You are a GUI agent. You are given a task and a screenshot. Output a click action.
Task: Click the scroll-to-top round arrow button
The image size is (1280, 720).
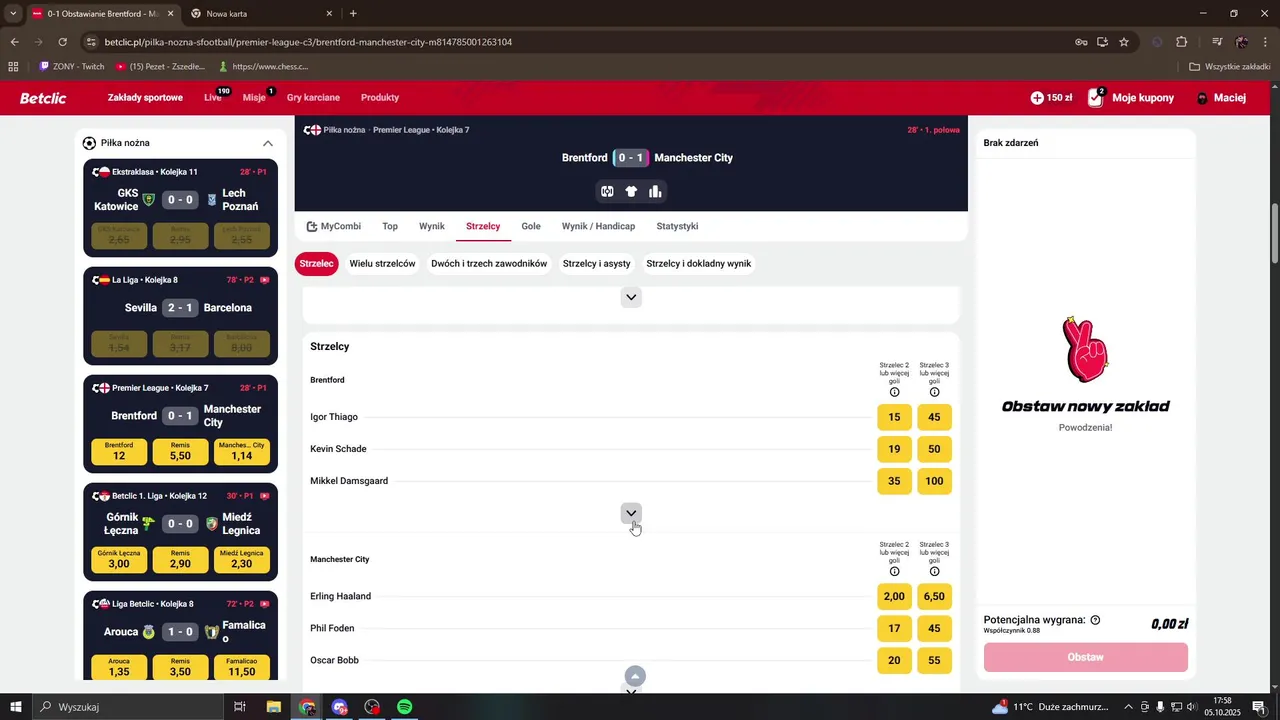coord(635,676)
